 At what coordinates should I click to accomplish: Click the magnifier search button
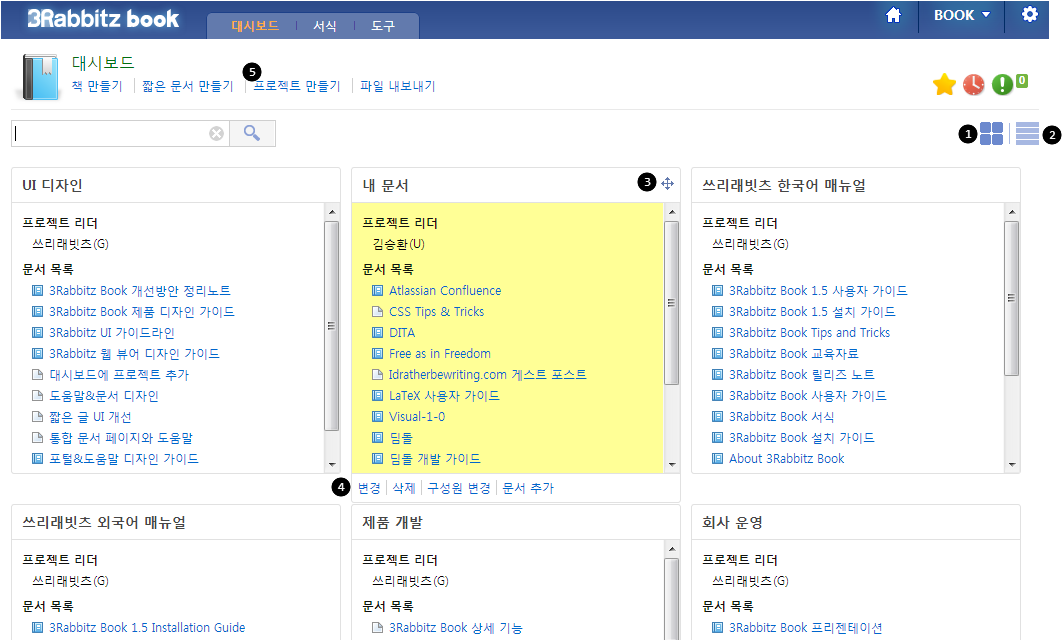point(252,133)
